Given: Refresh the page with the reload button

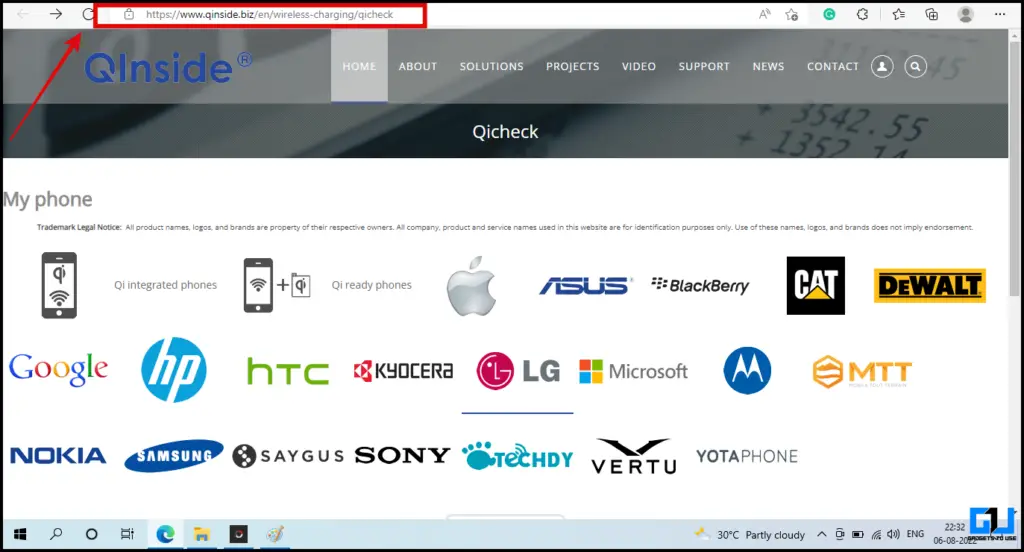Looking at the screenshot, I should pyautogui.click(x=88, y=14).
